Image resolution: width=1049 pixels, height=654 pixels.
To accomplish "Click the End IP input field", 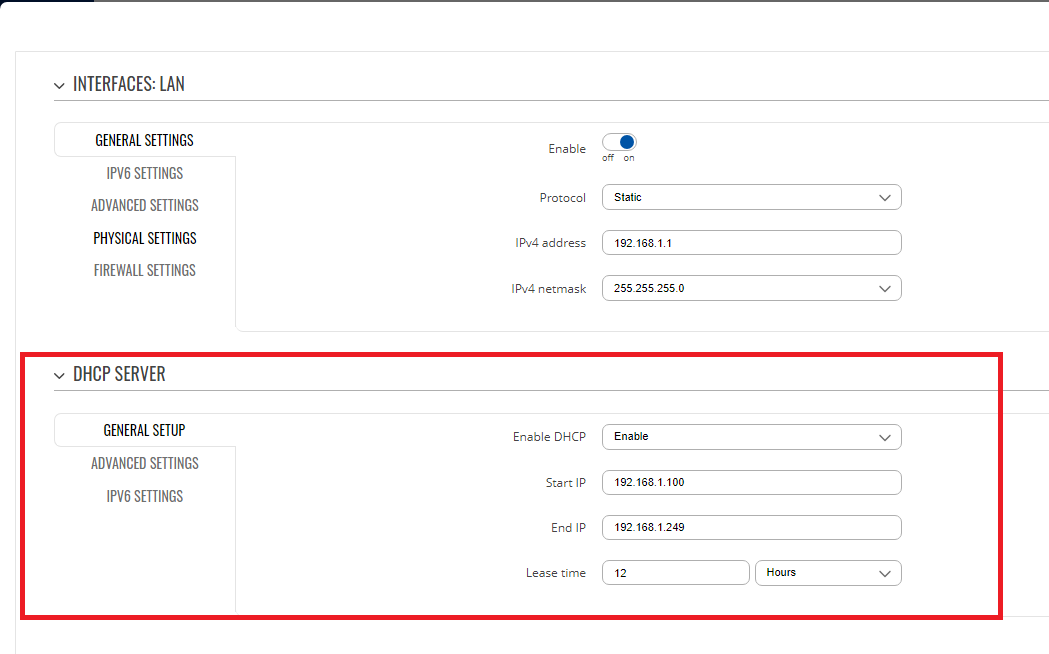I will (751, 528).
